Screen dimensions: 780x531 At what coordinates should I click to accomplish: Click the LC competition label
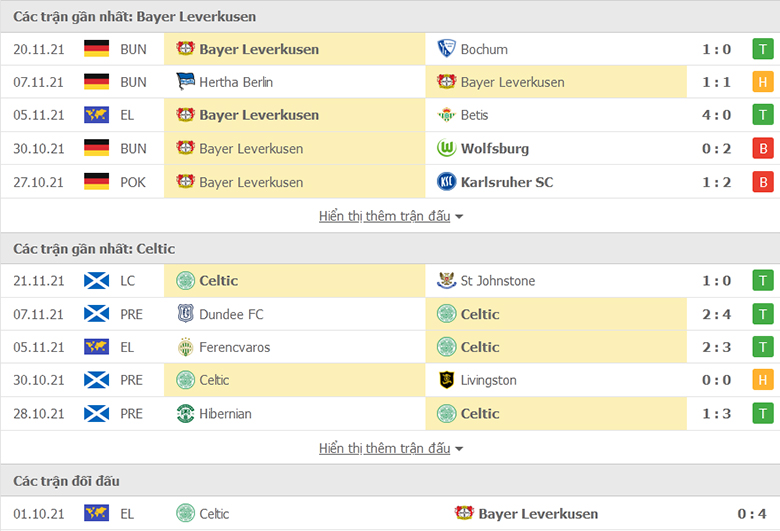[x=127, y=281]
